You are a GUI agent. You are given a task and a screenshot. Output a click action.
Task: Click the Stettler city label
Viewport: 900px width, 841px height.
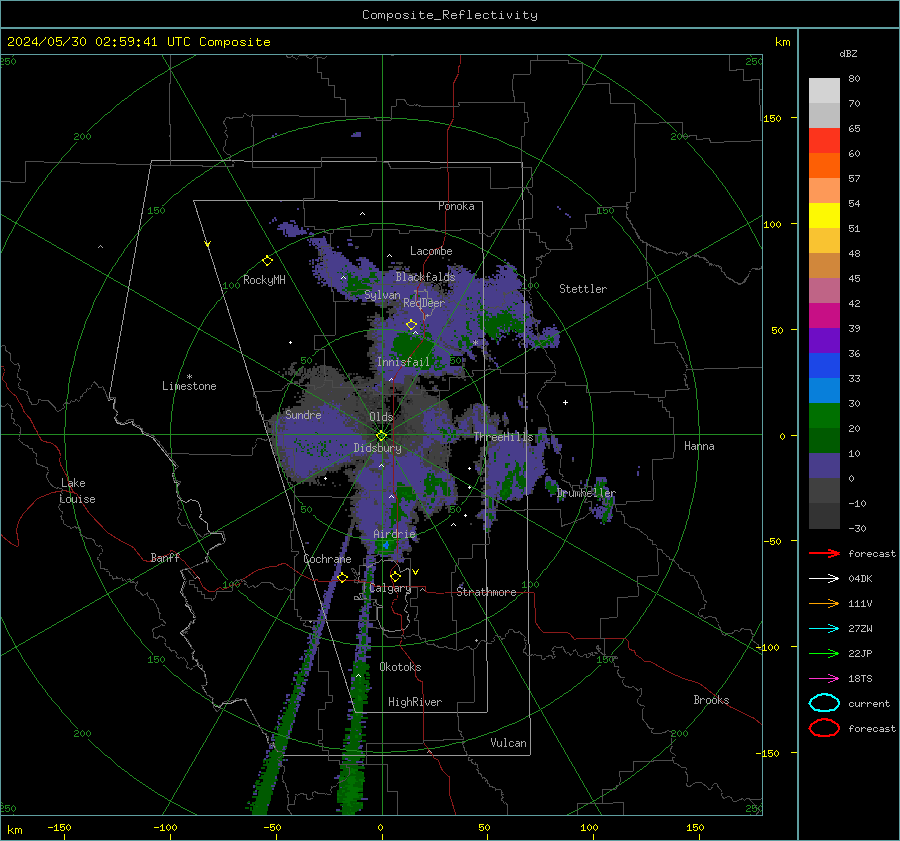coord(583,289)
